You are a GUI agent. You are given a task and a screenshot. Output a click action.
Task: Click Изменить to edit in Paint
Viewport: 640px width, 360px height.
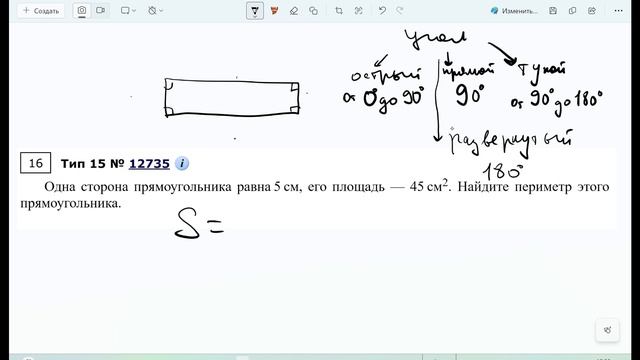tap(514, 11)
